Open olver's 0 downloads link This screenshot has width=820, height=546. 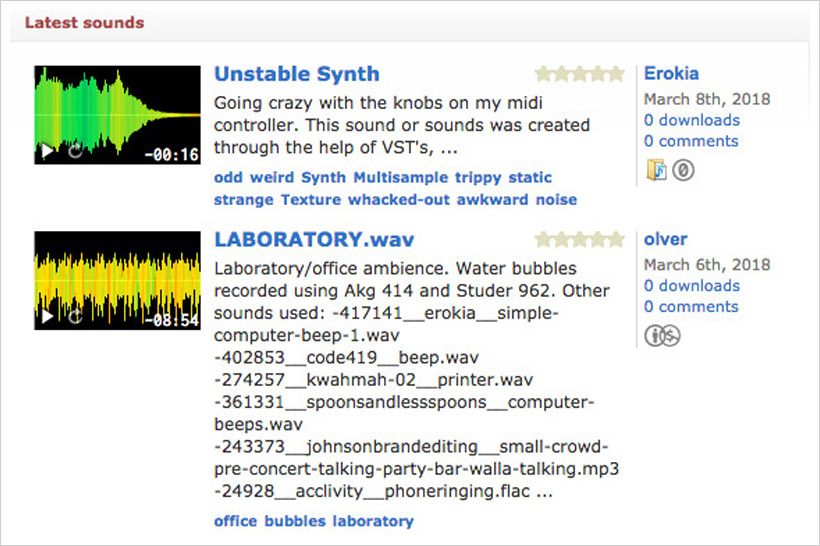[x=691, y=286]
